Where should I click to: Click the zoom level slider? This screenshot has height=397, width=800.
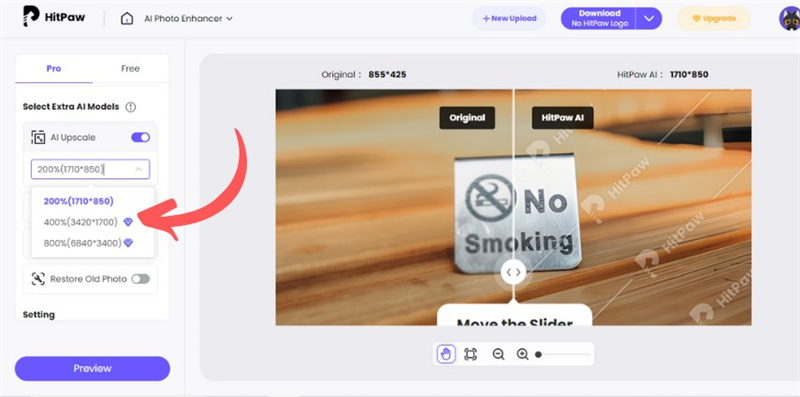(x=562, y=354)
